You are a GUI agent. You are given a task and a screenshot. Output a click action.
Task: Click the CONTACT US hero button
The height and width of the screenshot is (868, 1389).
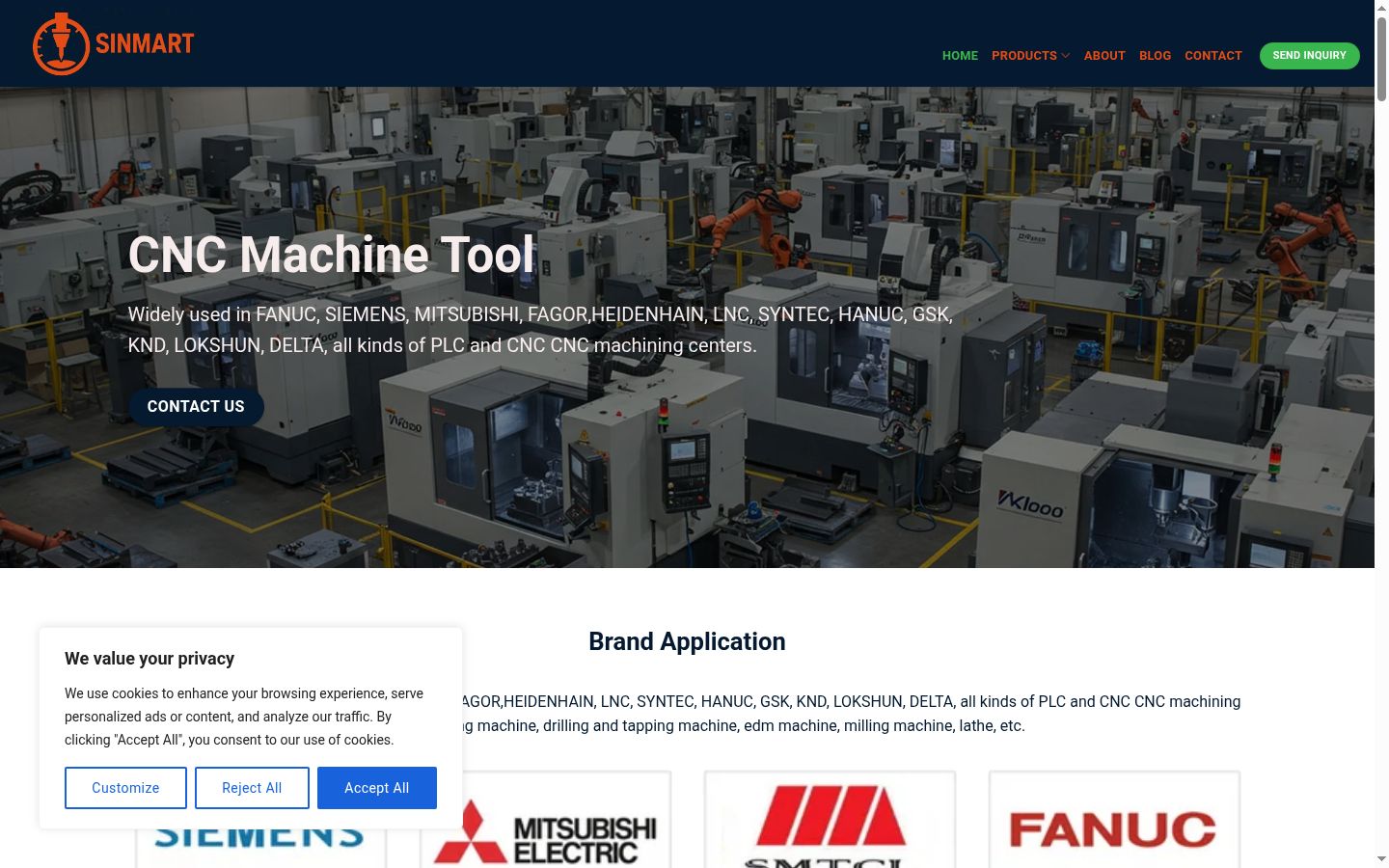pos(196,407)
